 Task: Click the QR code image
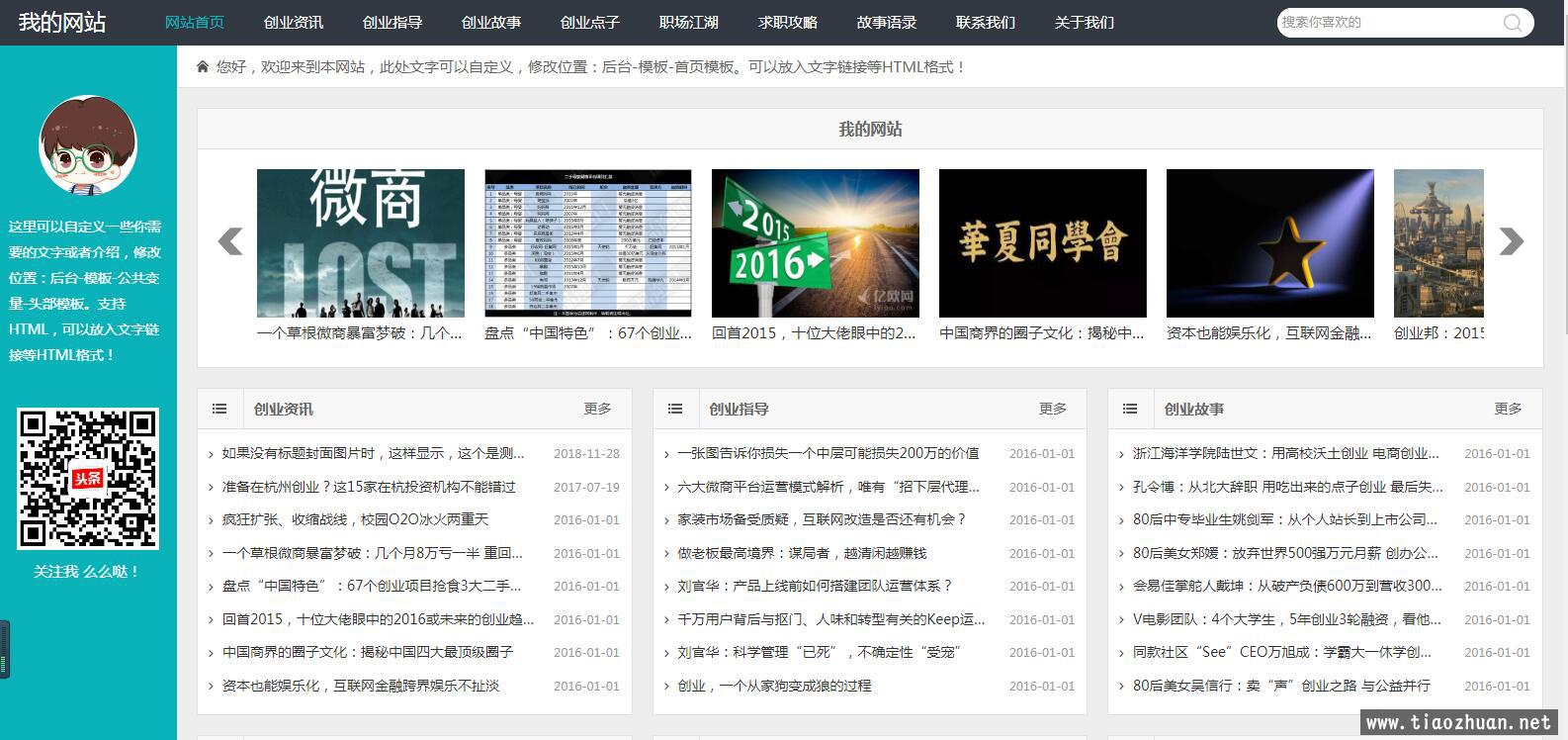(88, 479)
